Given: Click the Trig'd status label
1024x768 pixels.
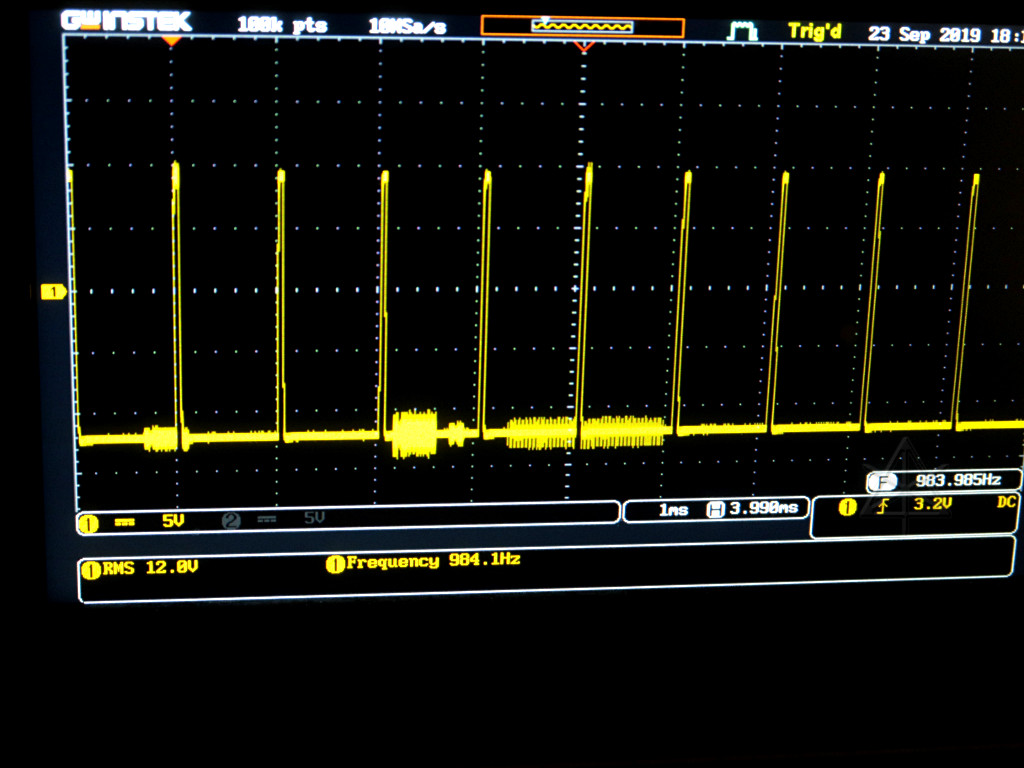Looking at the screenshot, I should pyautogui.click(x=817, y=31).
